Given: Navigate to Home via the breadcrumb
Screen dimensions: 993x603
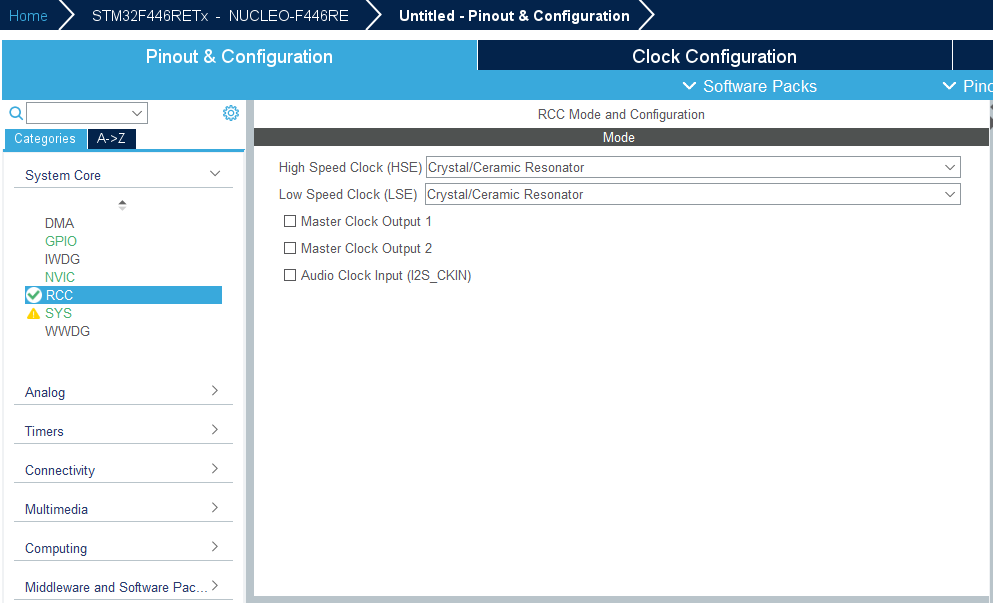Looking at the screenshot, I should pyautogui.click(x=28, y=15).
